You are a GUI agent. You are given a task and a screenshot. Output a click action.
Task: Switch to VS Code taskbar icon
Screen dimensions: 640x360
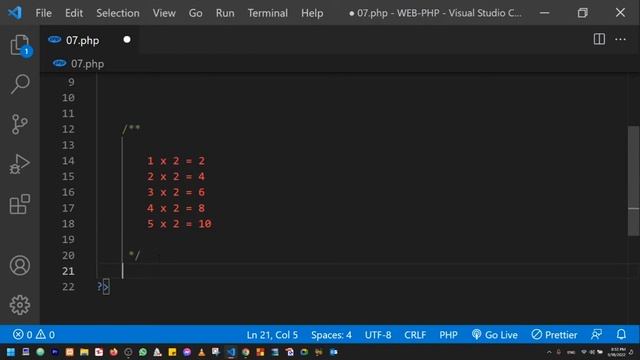coord(231,352)
